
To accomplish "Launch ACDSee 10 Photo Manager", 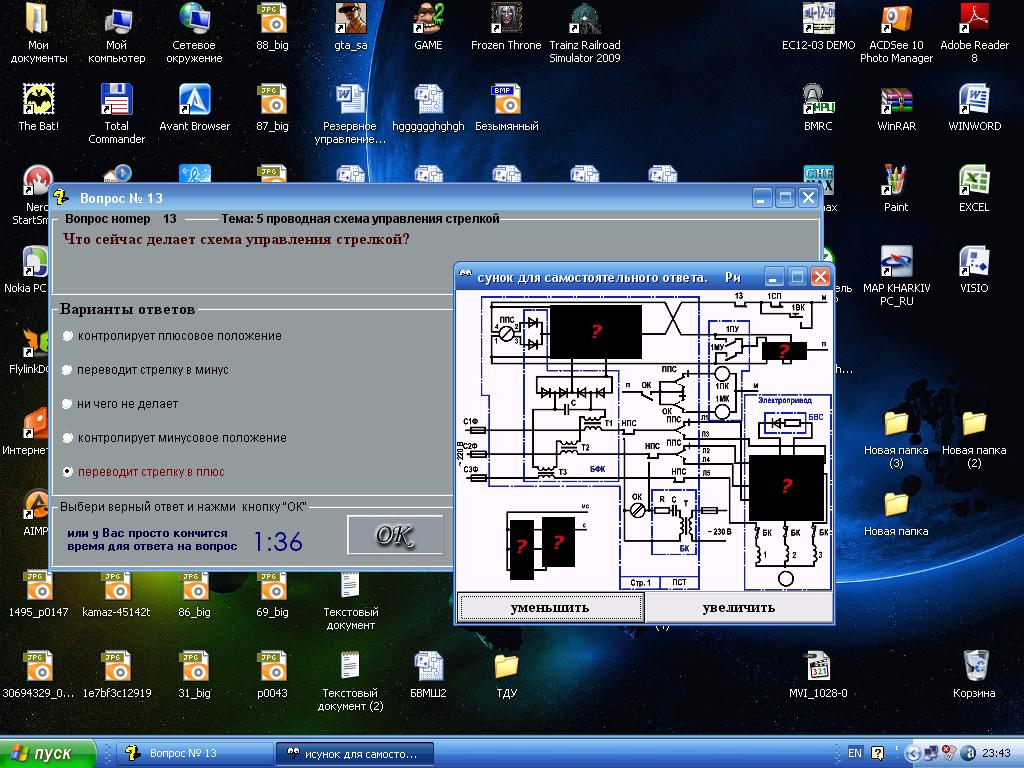I will (896, 20).
